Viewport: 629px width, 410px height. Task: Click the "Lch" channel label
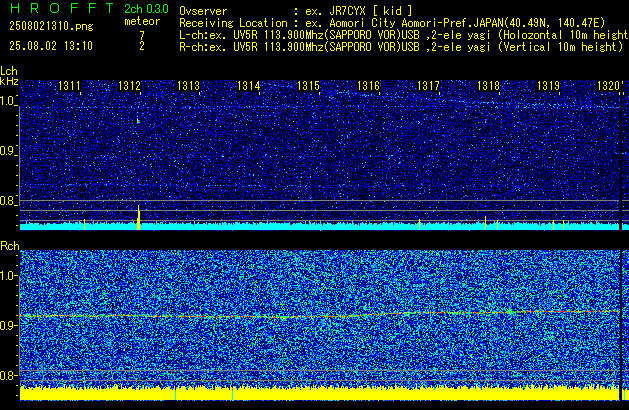(9, 71)
